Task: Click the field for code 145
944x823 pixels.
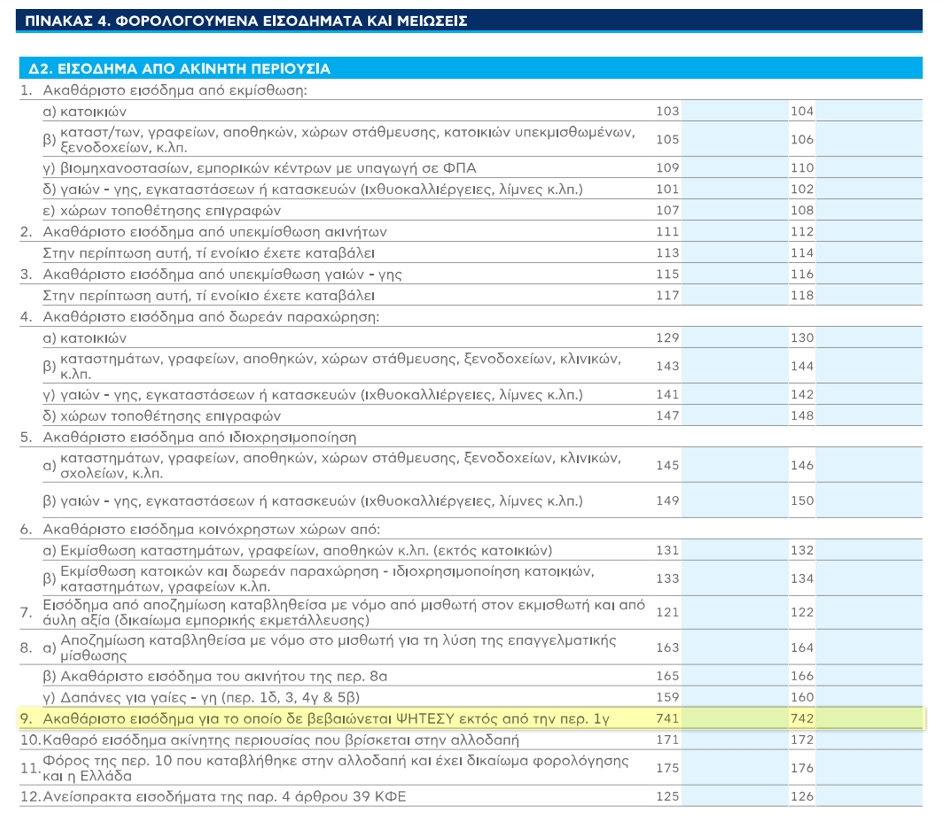Action: coord(734,465)
